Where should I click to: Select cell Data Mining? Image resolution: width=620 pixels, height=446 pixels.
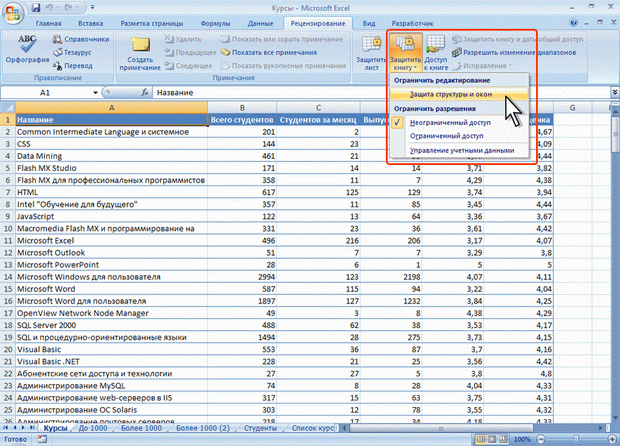click(112, 156)
